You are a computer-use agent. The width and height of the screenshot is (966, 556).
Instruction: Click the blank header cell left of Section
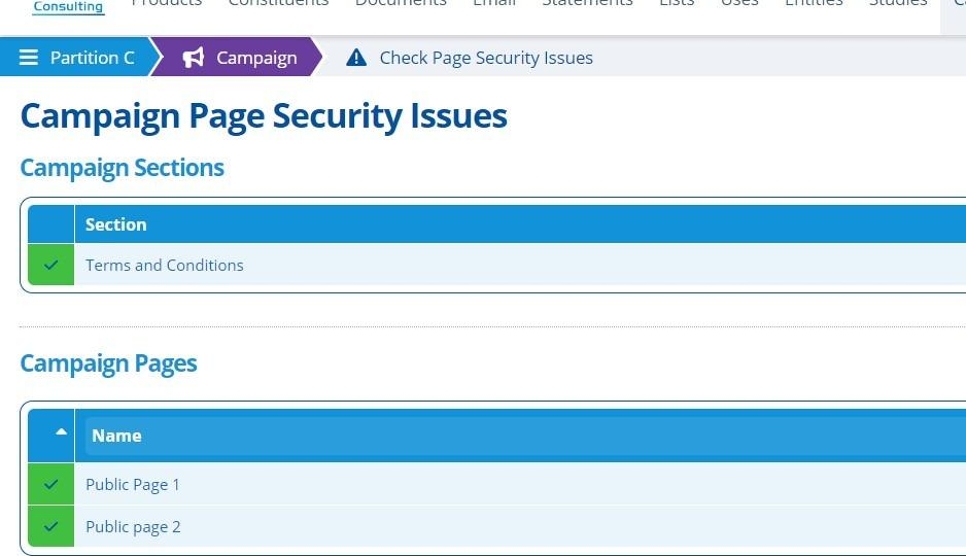click(x=51, y=225)
